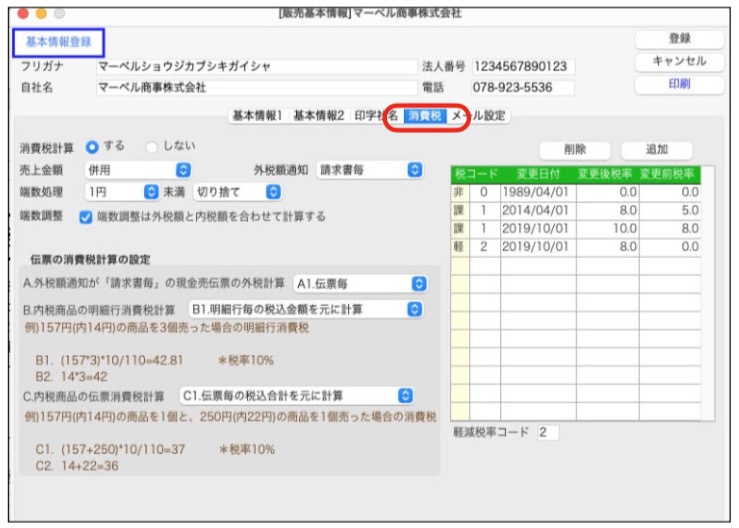
Task: Select 消費税計算 する radio button
Action: [x=92, y=147]
